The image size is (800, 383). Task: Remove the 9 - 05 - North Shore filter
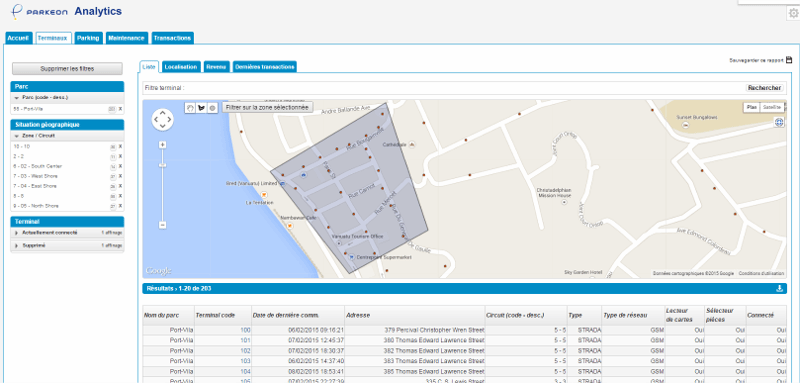(120, 206)
